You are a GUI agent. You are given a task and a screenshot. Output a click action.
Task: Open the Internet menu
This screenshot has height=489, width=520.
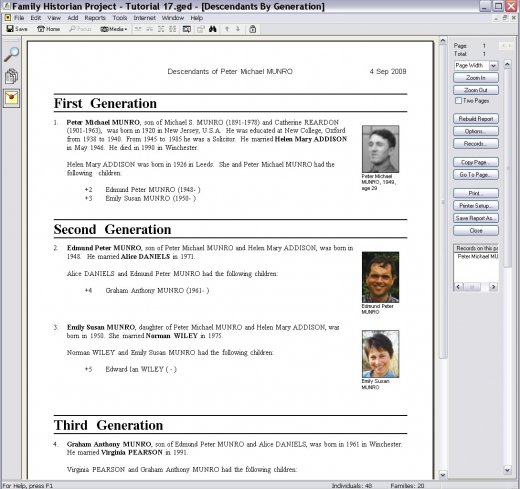click(144, 18)
